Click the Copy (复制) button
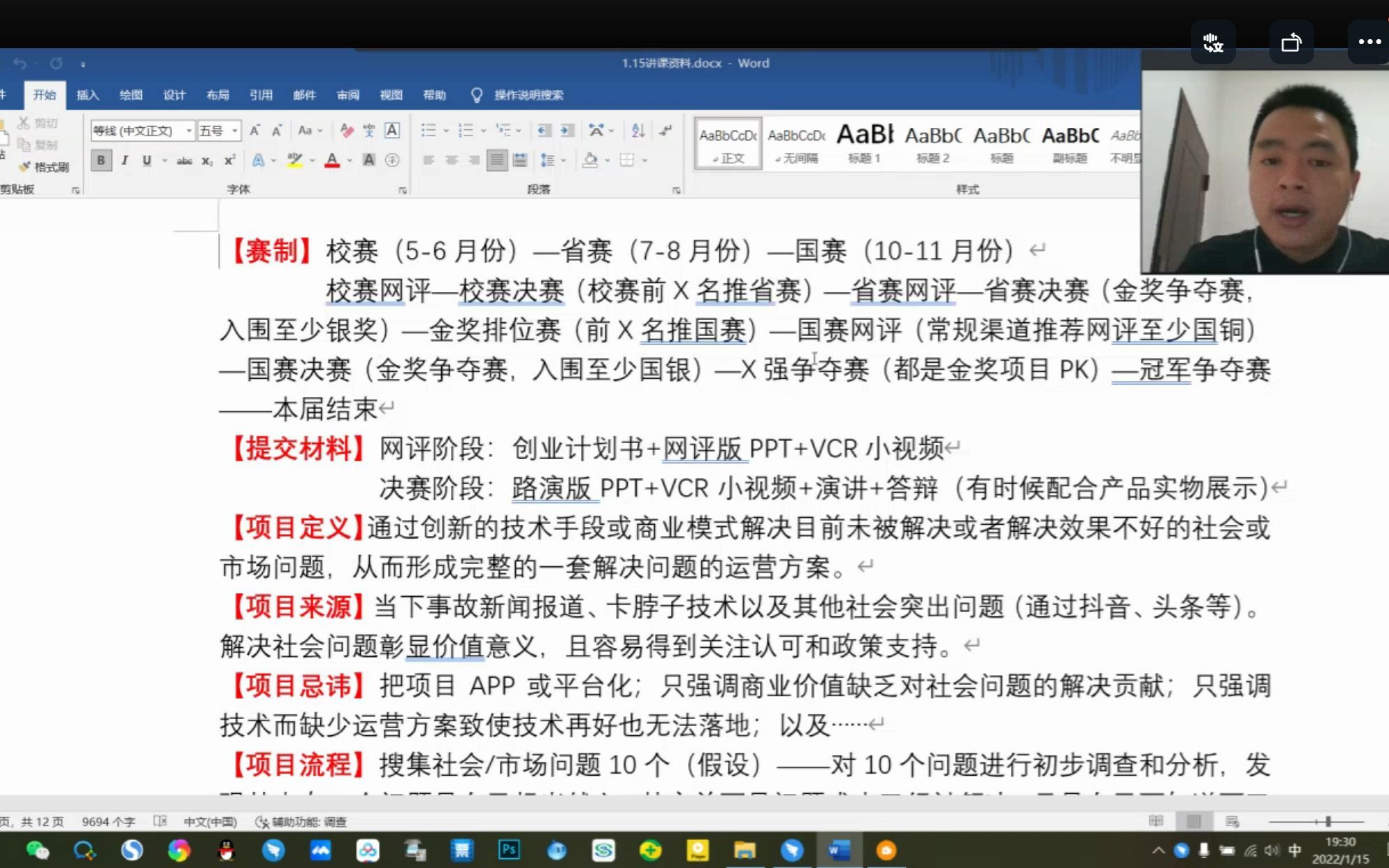1389x868 pixels. point(38,145)
